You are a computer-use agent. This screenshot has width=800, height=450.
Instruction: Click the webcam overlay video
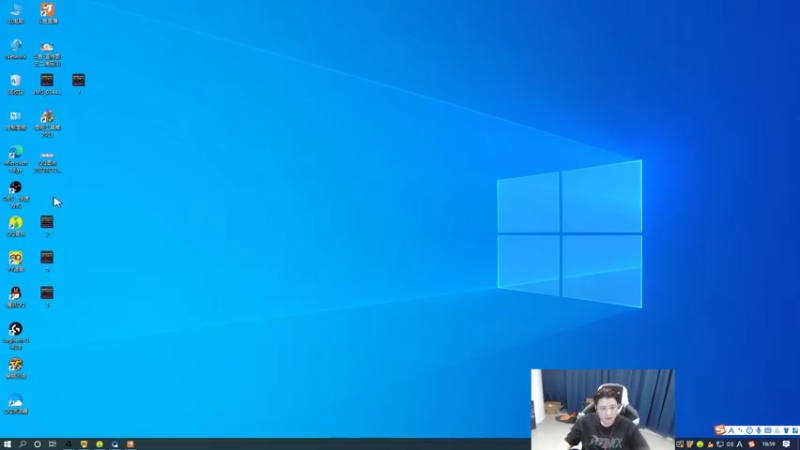(x=603, y=409)
